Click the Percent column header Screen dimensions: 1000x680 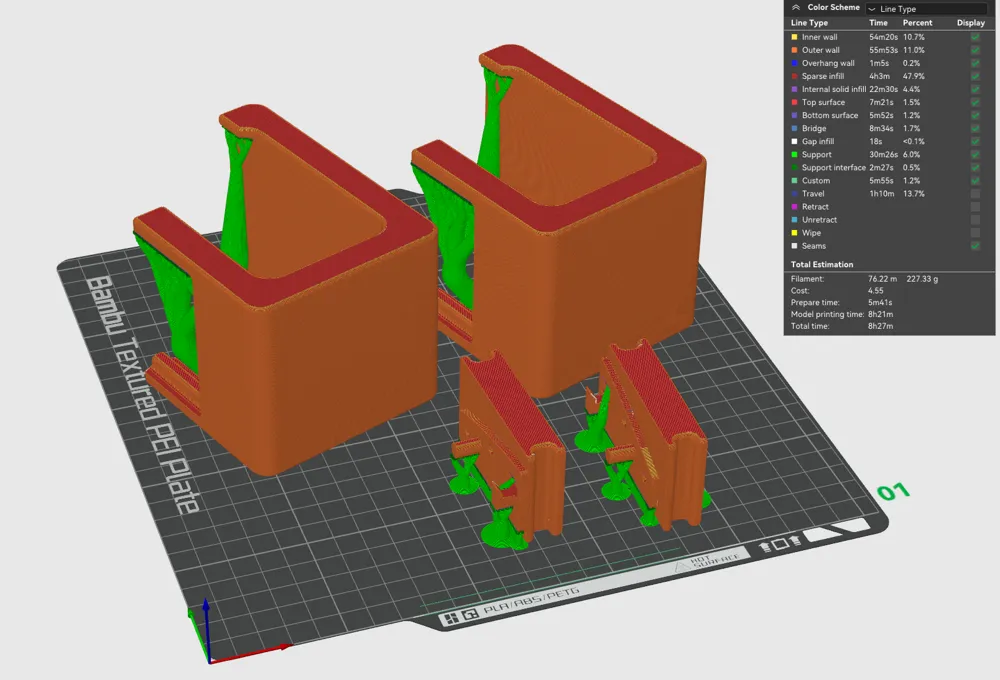click(x=917, y=22)
